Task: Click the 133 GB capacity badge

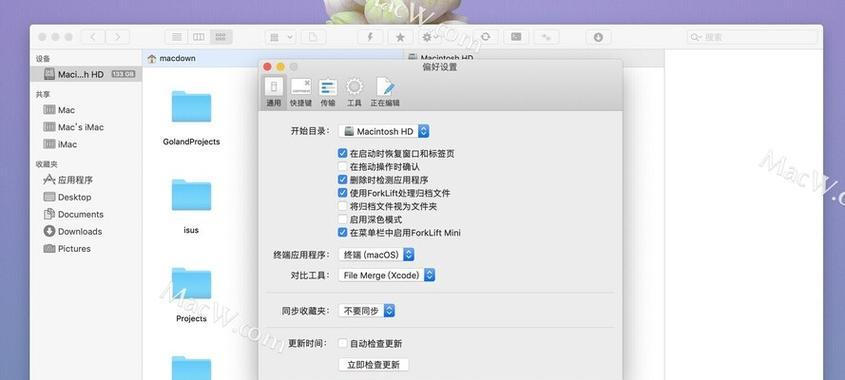Action: pos(123,74)
